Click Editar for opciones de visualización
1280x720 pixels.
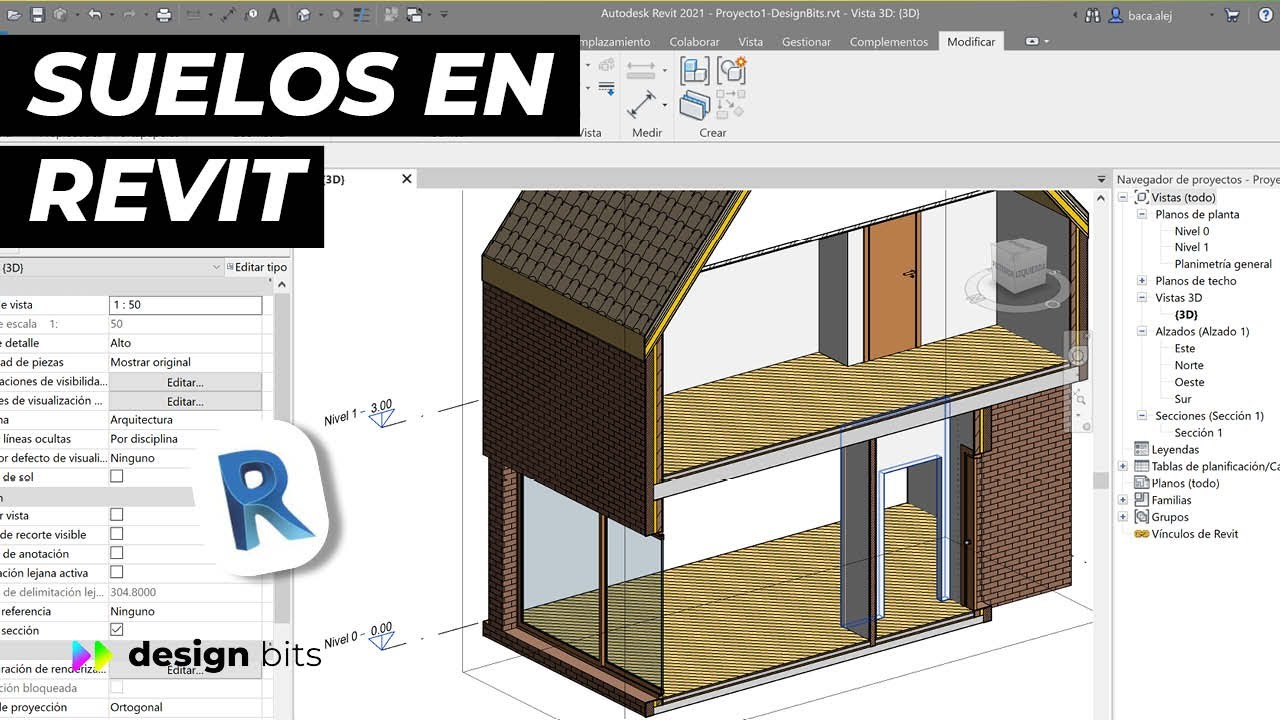coord(185,401)
